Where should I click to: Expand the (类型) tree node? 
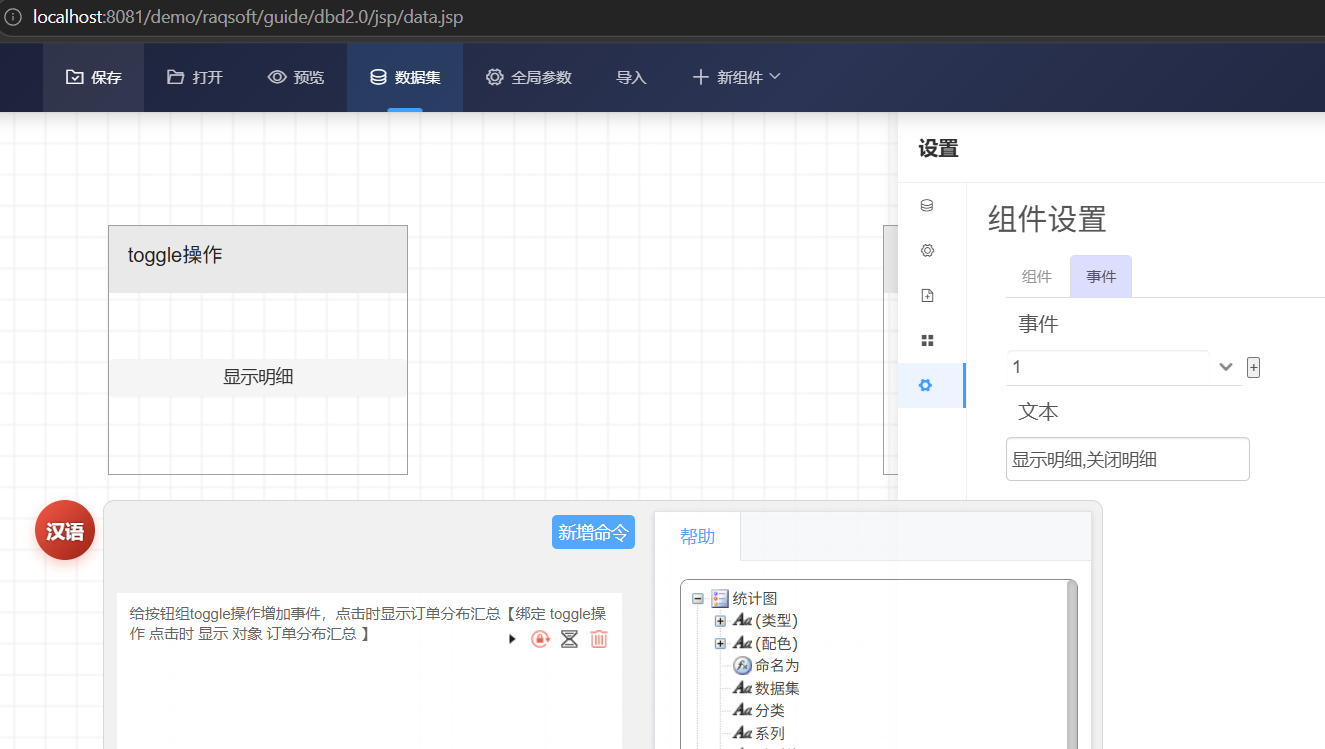click(720, 621)
